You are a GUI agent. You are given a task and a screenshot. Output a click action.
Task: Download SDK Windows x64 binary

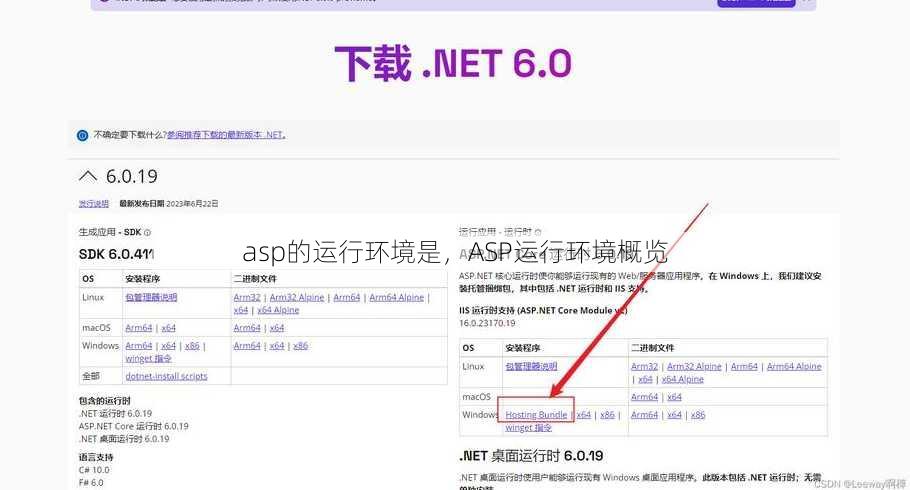277,346
